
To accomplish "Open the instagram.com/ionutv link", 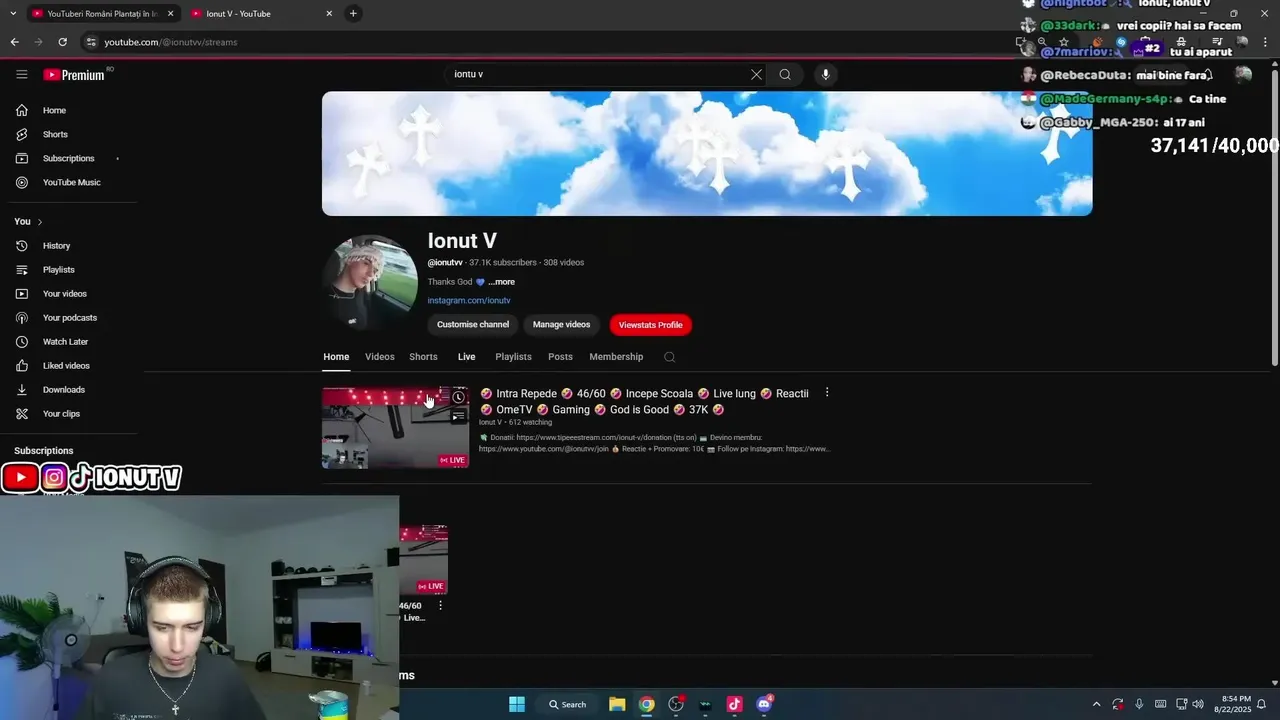I will tap(469, 301).
